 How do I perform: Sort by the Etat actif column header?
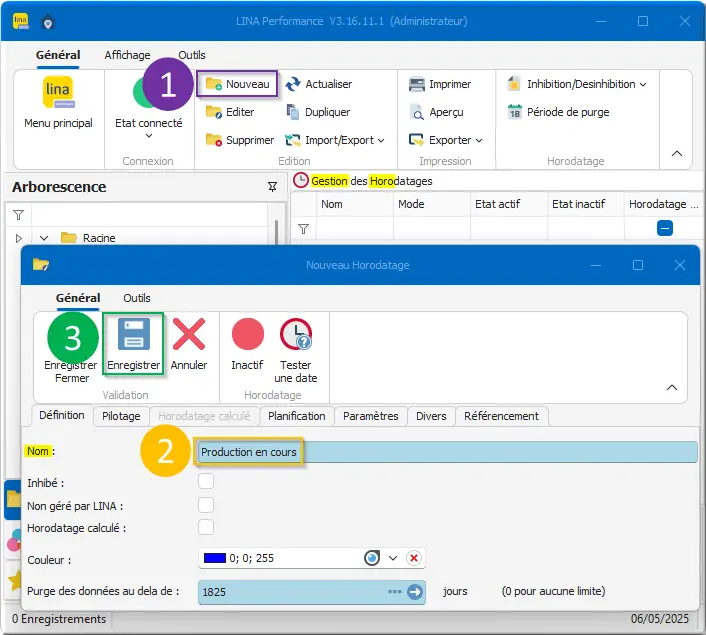point(509,204)
